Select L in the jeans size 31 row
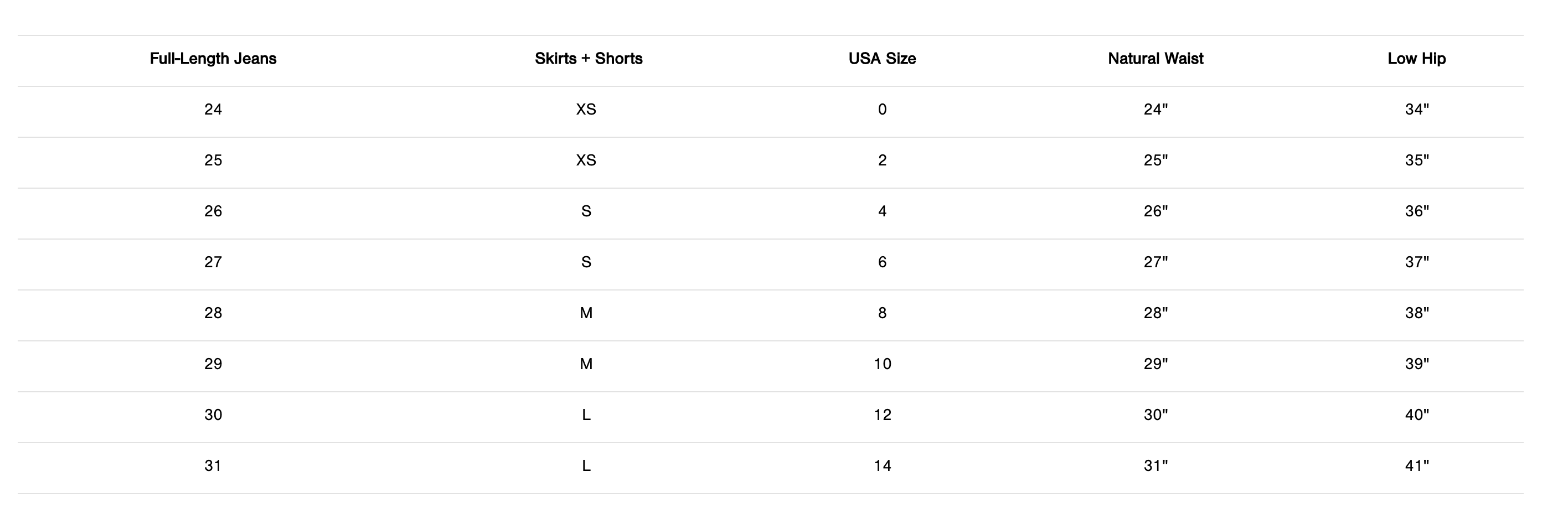This screenshot has width=1568, height=529. click(x=586, y=466)
